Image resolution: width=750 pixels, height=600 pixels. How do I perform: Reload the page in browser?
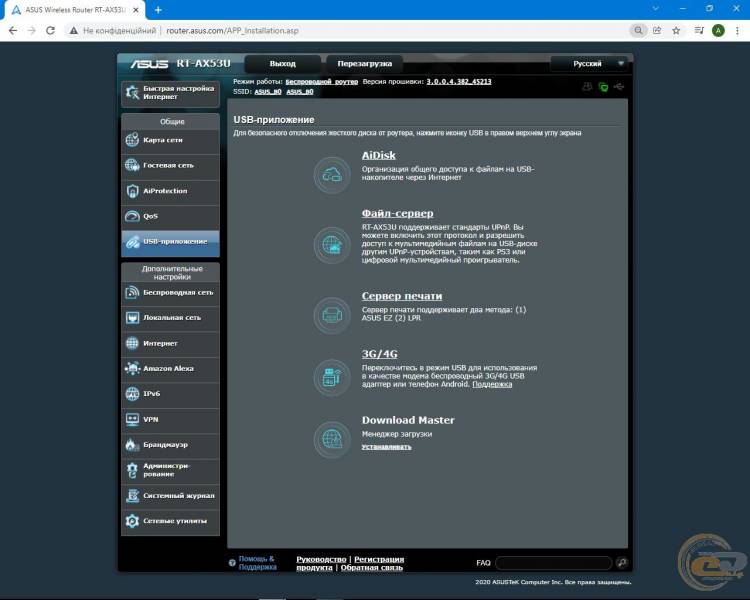tap(50, 31)
